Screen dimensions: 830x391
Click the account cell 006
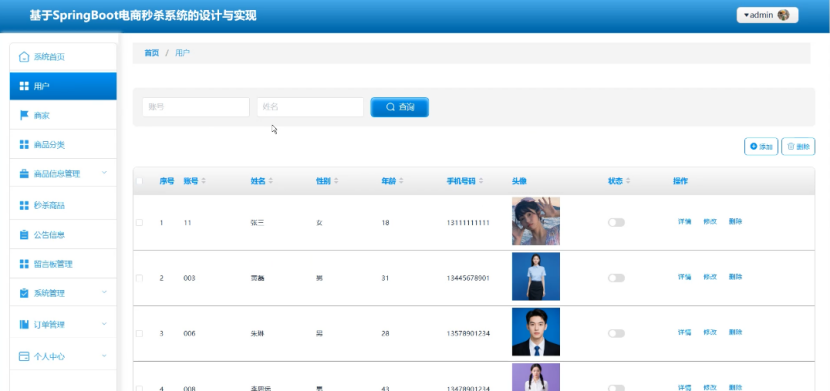tap(189, 334)
